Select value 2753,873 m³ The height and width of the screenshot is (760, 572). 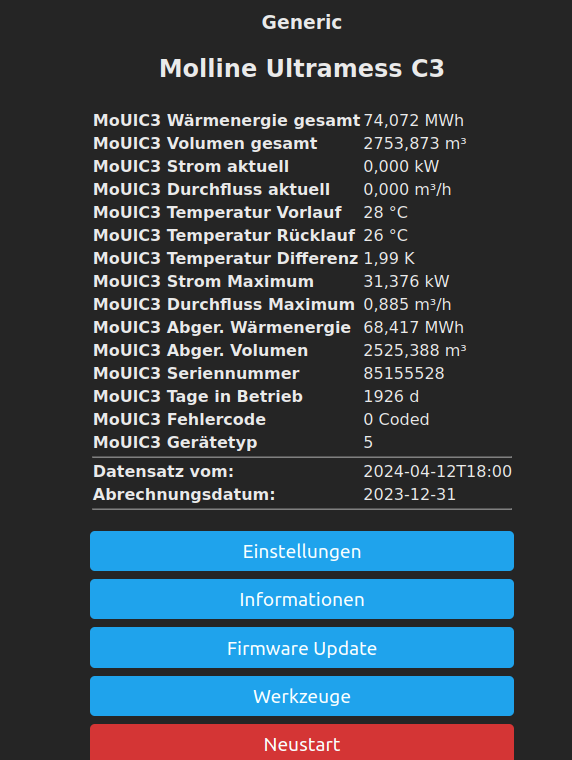[415, 143]
